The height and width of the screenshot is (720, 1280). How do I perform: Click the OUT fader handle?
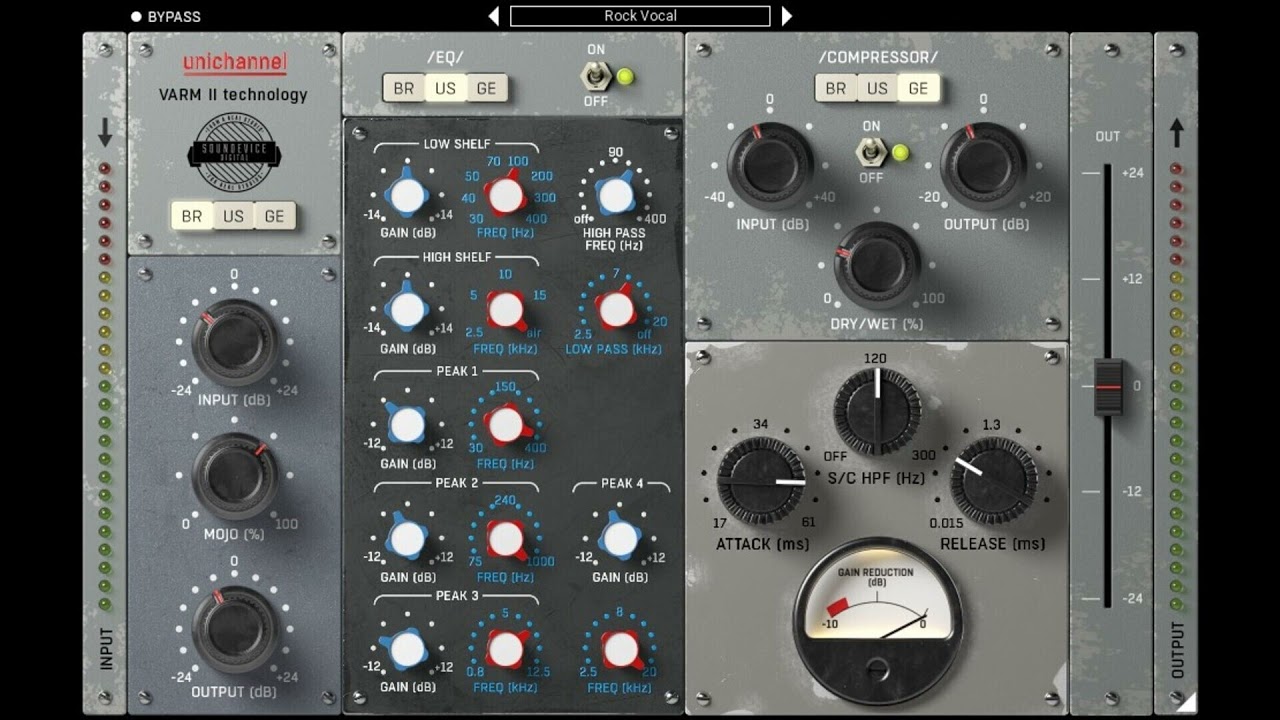point(1108,386)
